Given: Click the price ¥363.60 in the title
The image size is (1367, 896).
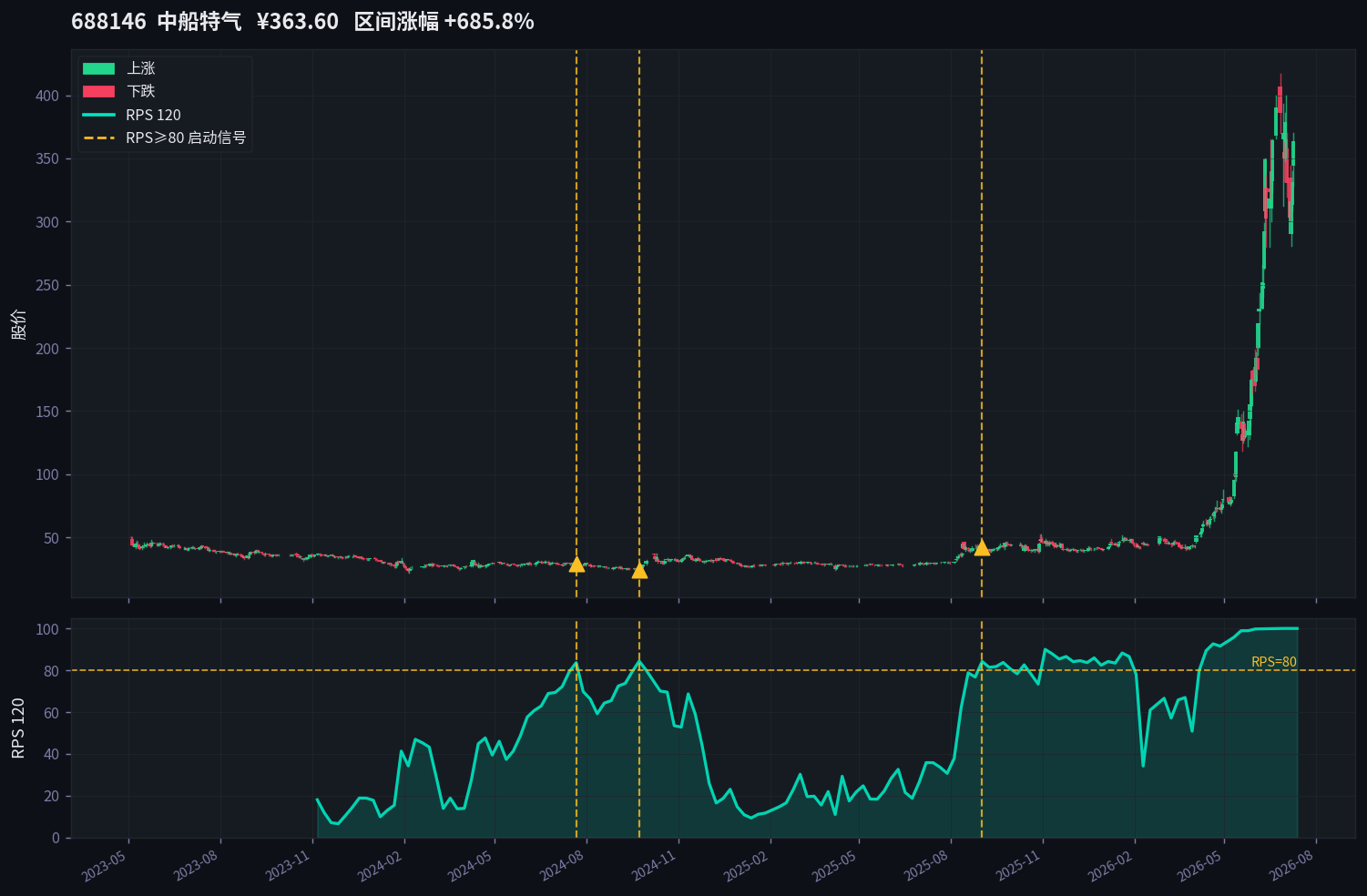Looking at the screenshot, I should (298, 22).
